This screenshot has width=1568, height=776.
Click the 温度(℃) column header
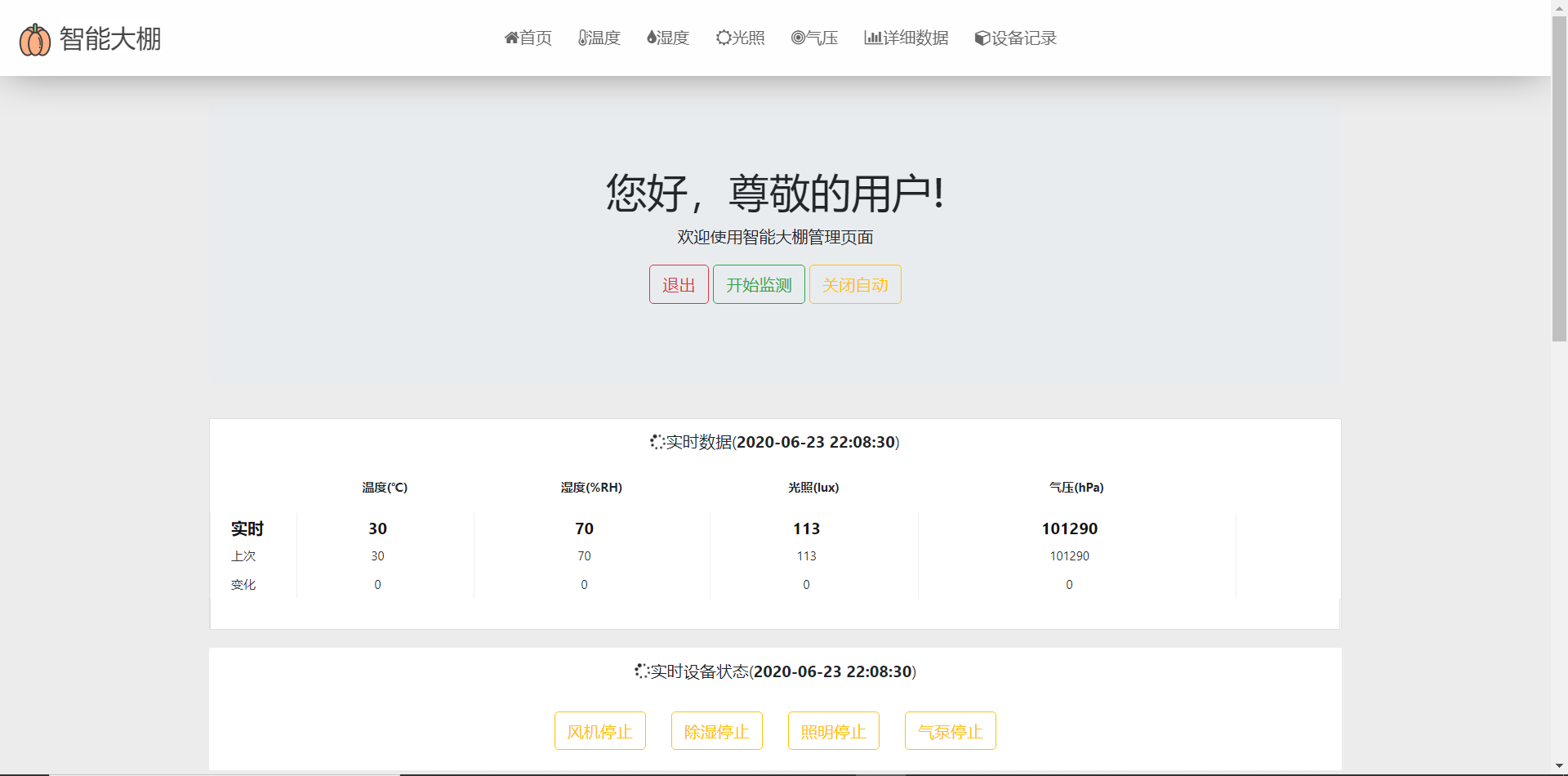(x=385, y=488)
